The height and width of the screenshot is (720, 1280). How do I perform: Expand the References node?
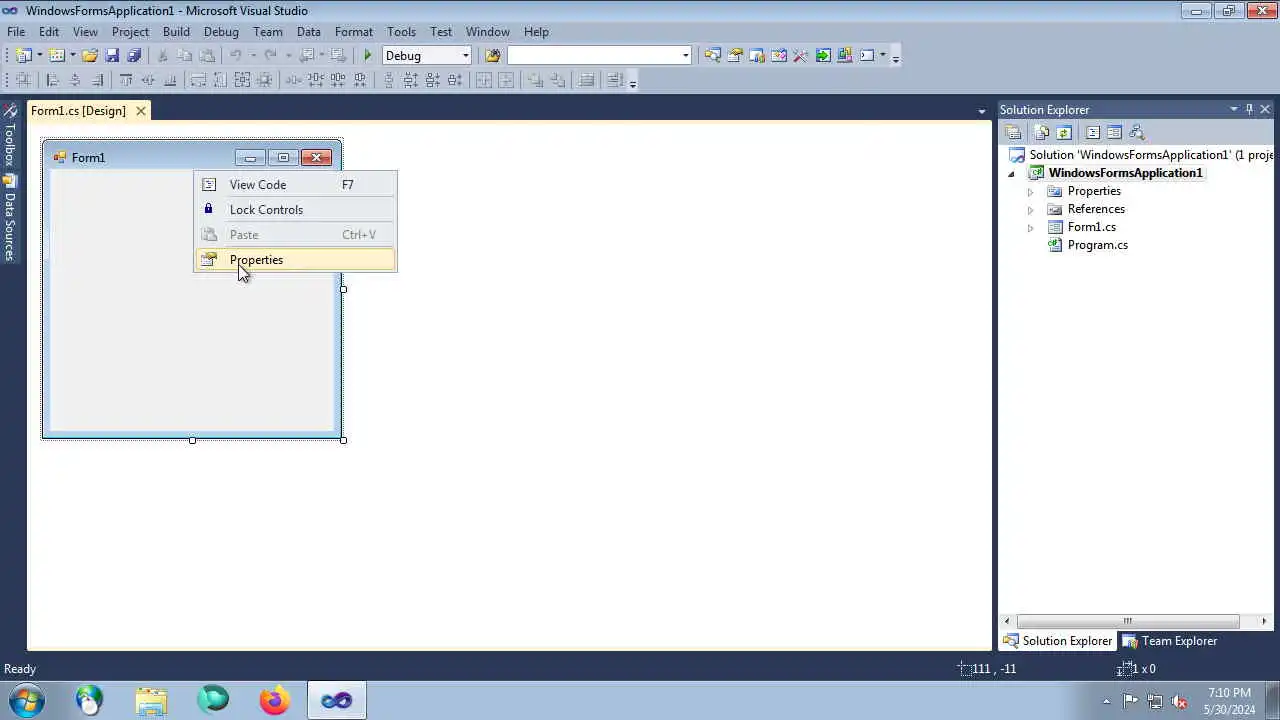(x=1030, y=210)
